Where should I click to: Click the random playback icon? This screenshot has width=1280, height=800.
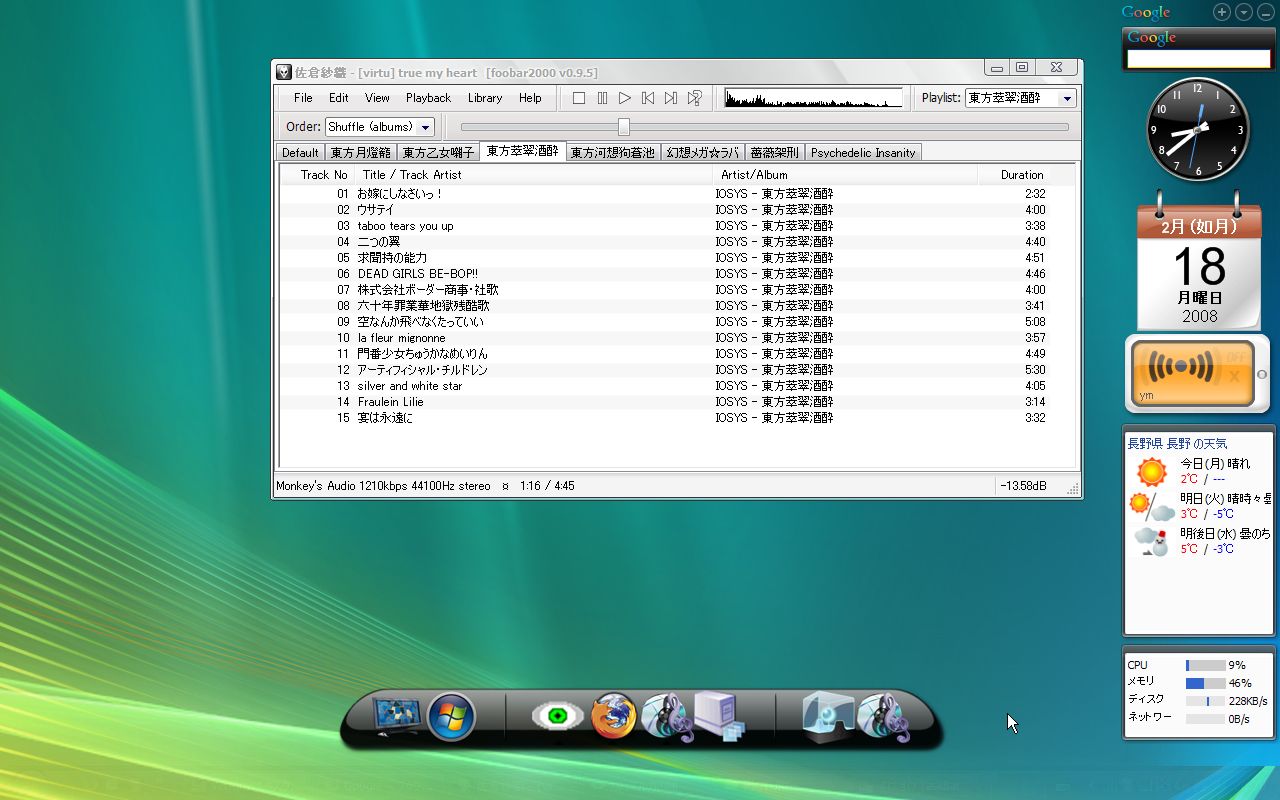point(695,98)
